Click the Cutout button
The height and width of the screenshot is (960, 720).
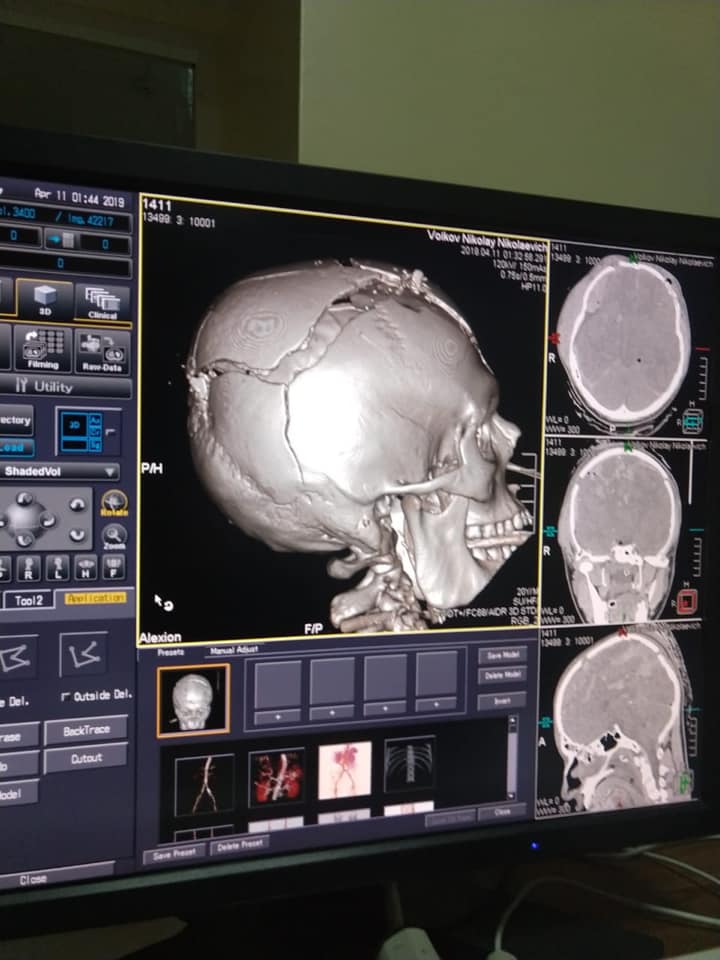pyautogui.click(x=86, y=759)
